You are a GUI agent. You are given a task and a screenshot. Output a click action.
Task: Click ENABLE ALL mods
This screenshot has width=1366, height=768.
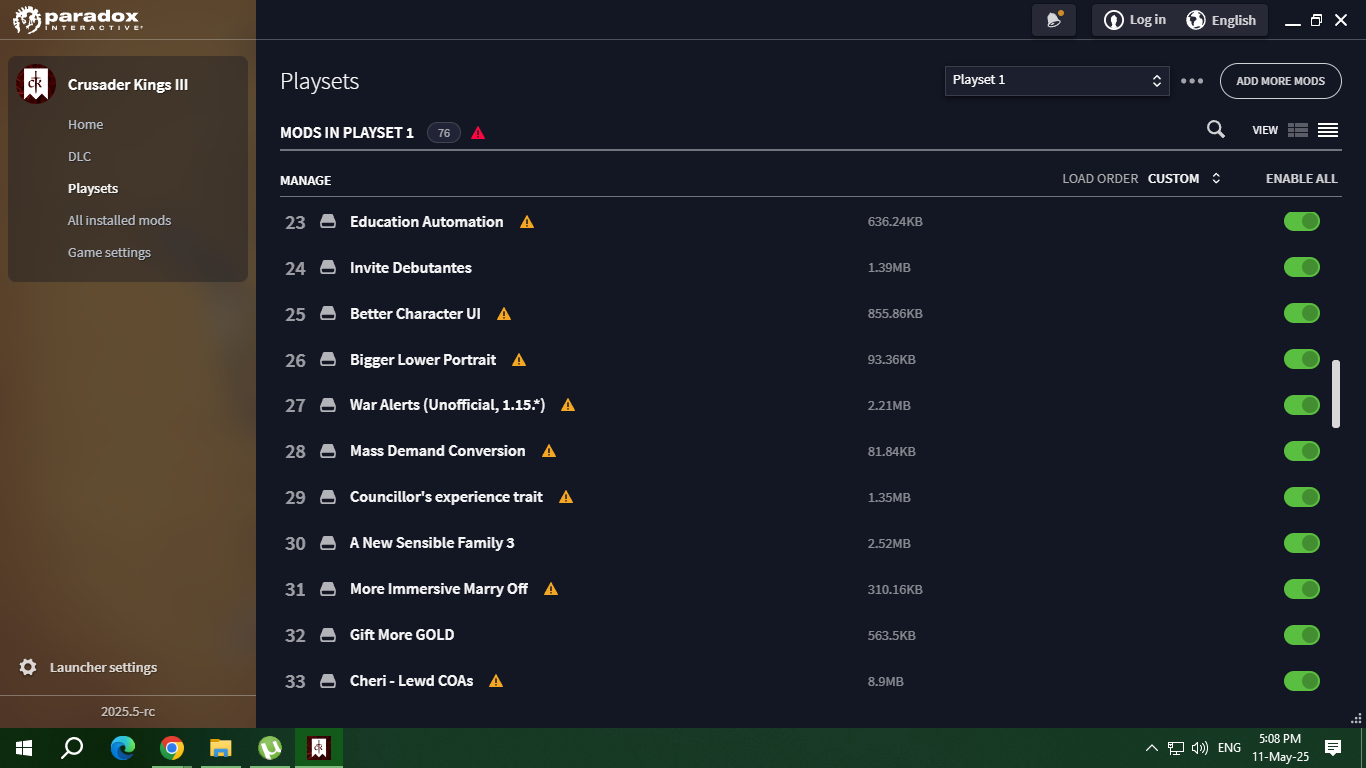(x=1301, y=179)
